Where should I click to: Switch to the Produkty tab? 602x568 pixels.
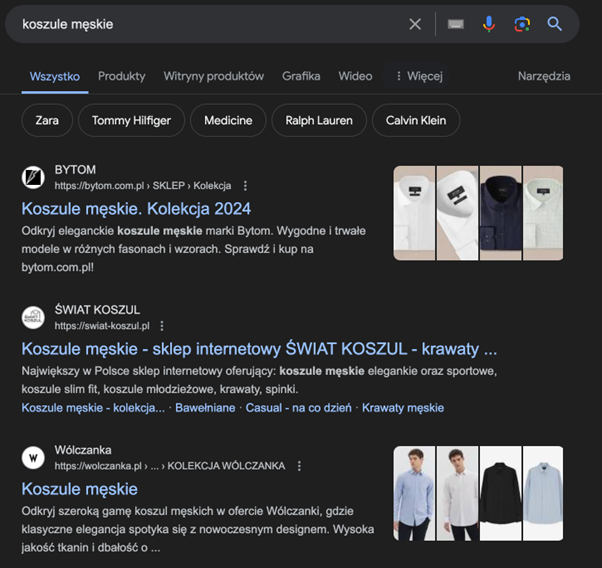121,76
